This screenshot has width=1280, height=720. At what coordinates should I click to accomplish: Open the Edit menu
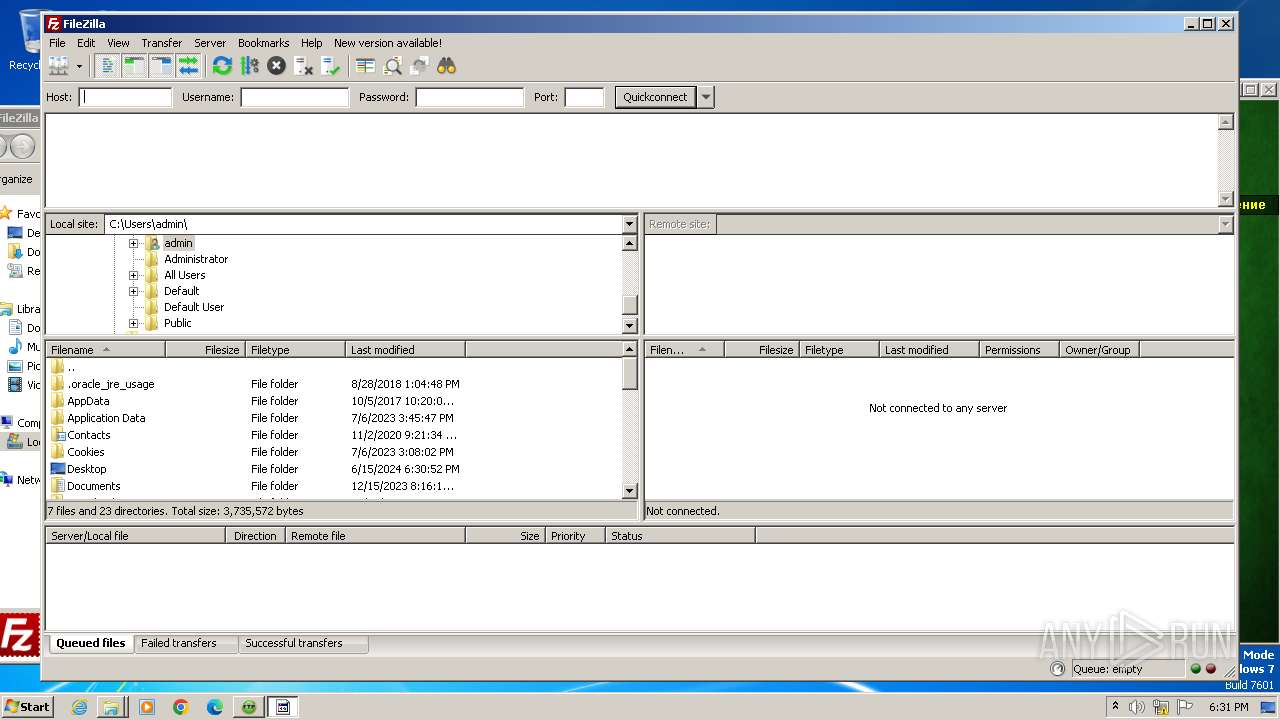pyautogui.click(x=86, y=43)
